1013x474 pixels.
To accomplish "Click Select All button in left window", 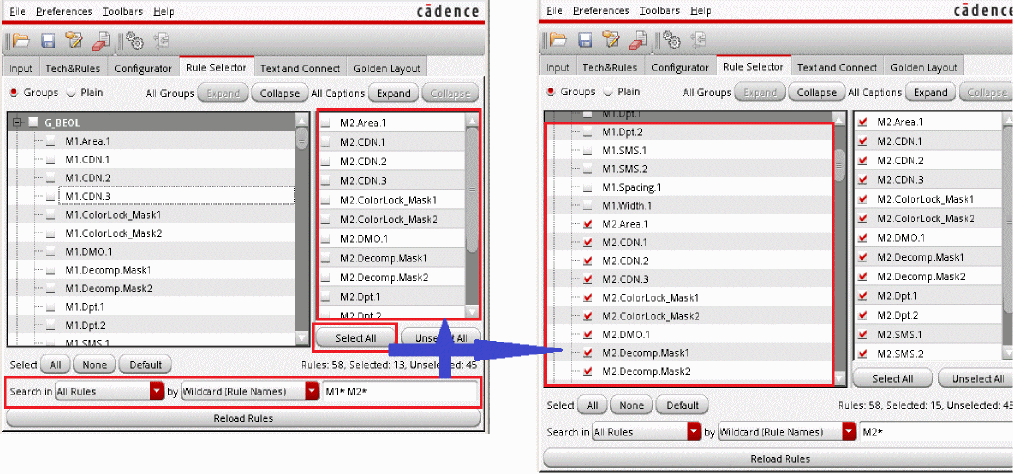I will tap(355, 338).
